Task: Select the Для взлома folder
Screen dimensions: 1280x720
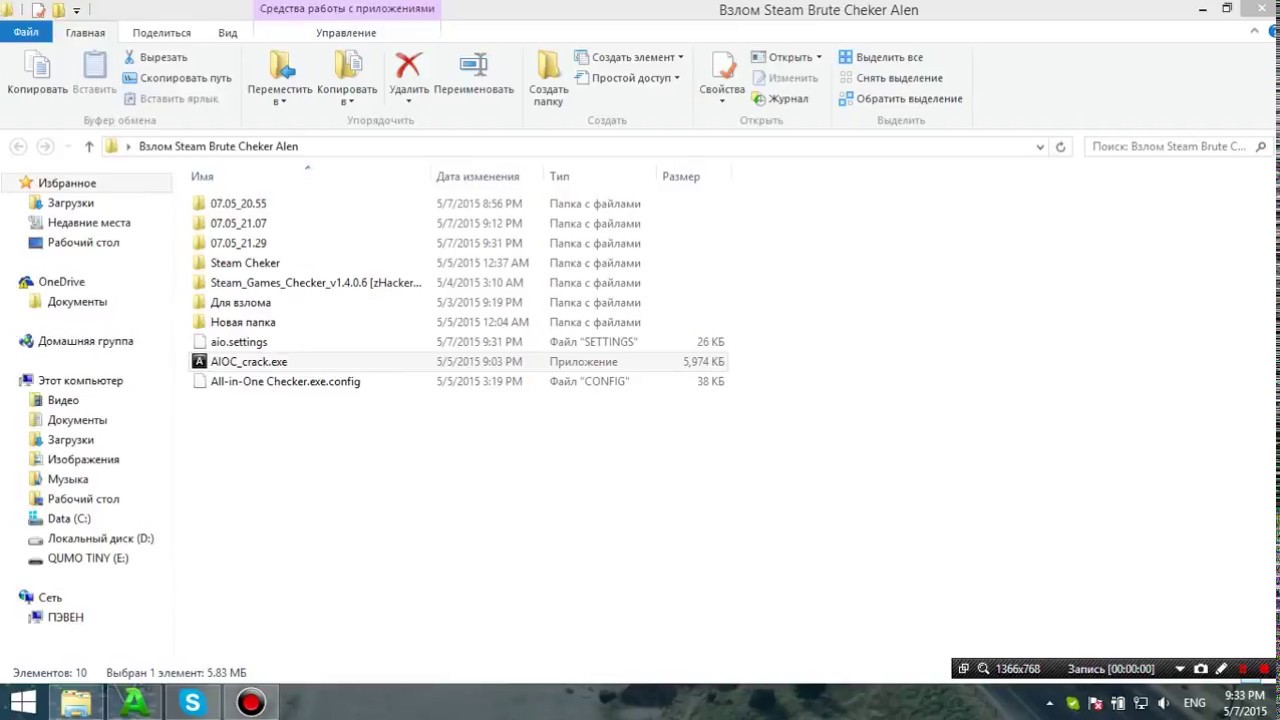Action: tap(240, 303)
